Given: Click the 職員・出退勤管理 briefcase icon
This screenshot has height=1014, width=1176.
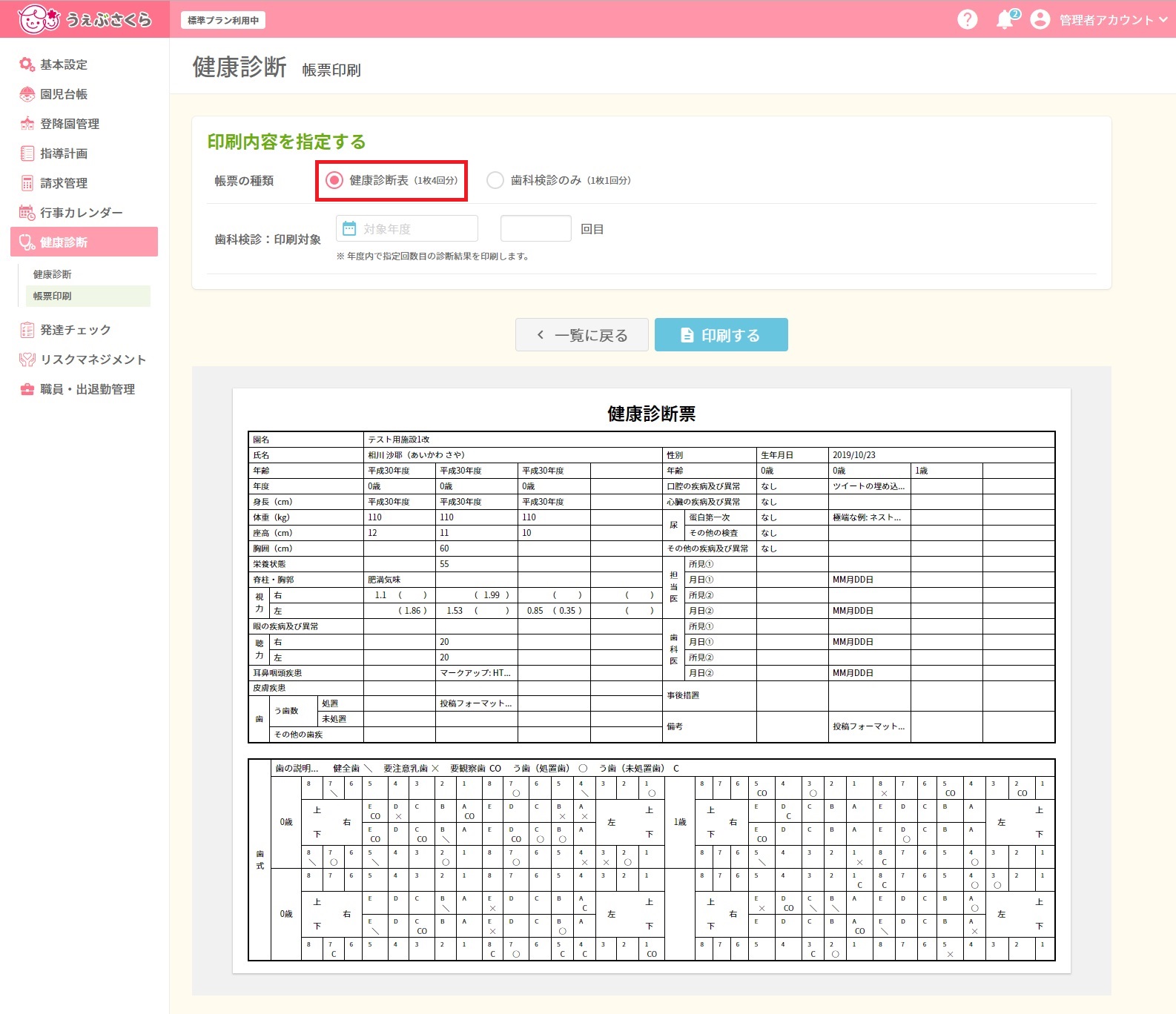Looking at the screenshot, I should coord(27,389).
